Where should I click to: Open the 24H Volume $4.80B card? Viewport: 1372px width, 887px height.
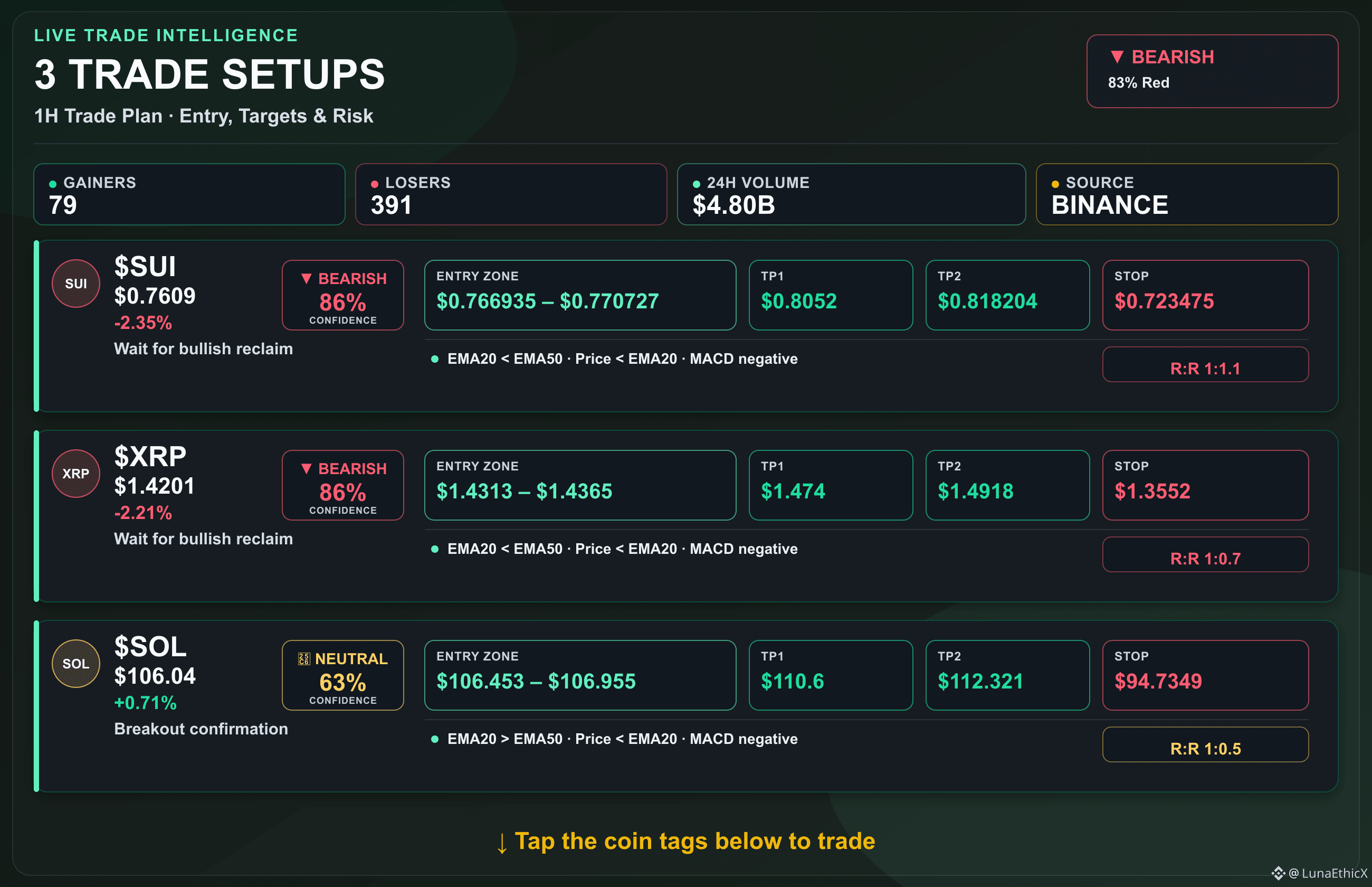(x=851, y=194)
